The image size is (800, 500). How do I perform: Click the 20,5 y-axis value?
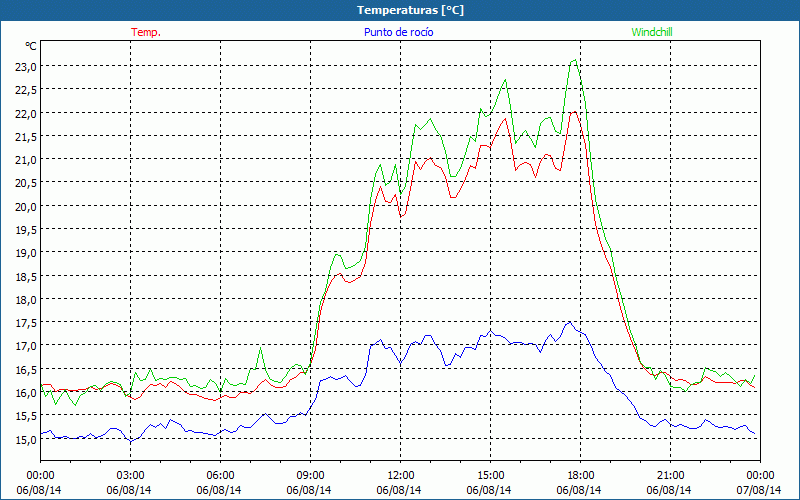pos(26,183)
